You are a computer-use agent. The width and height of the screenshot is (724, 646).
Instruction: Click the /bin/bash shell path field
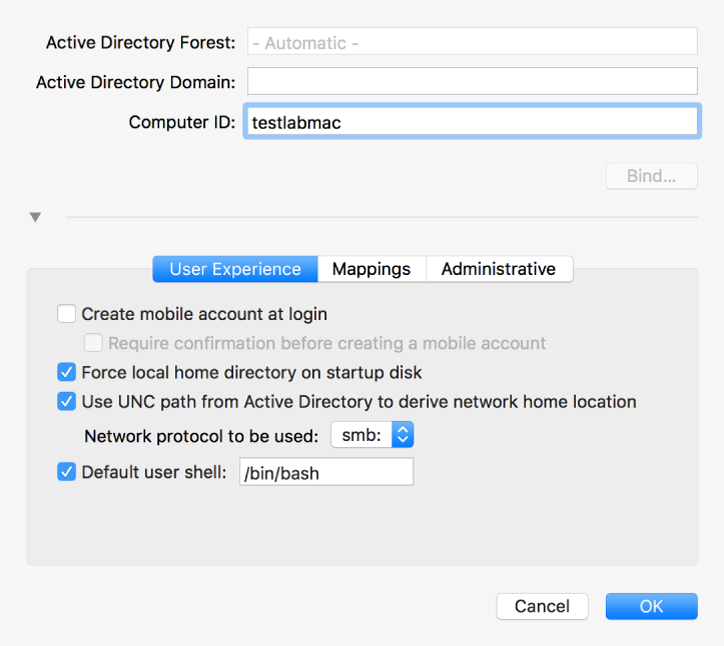pyautogui.click(x=326, y=473)
